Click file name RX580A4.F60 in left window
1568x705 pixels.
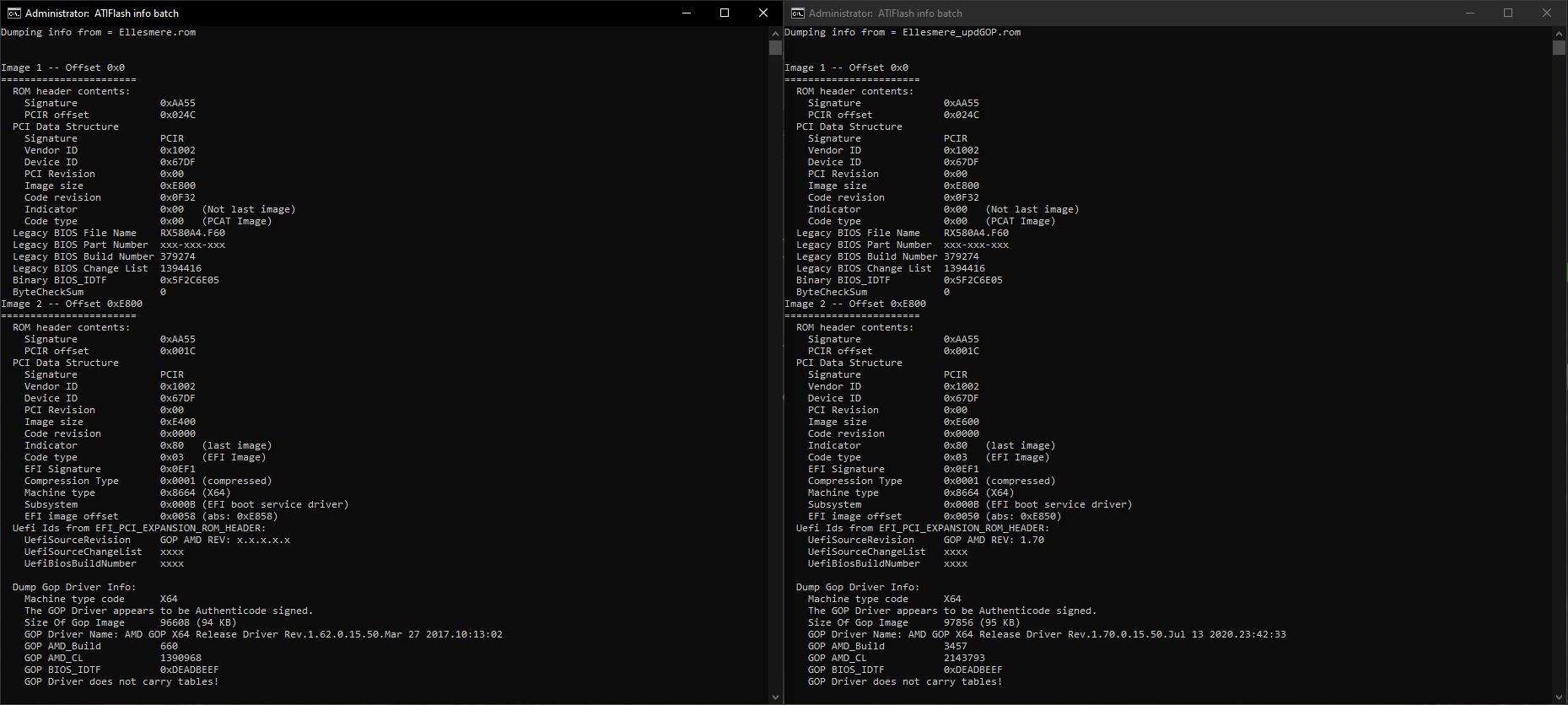pos(193,233)
